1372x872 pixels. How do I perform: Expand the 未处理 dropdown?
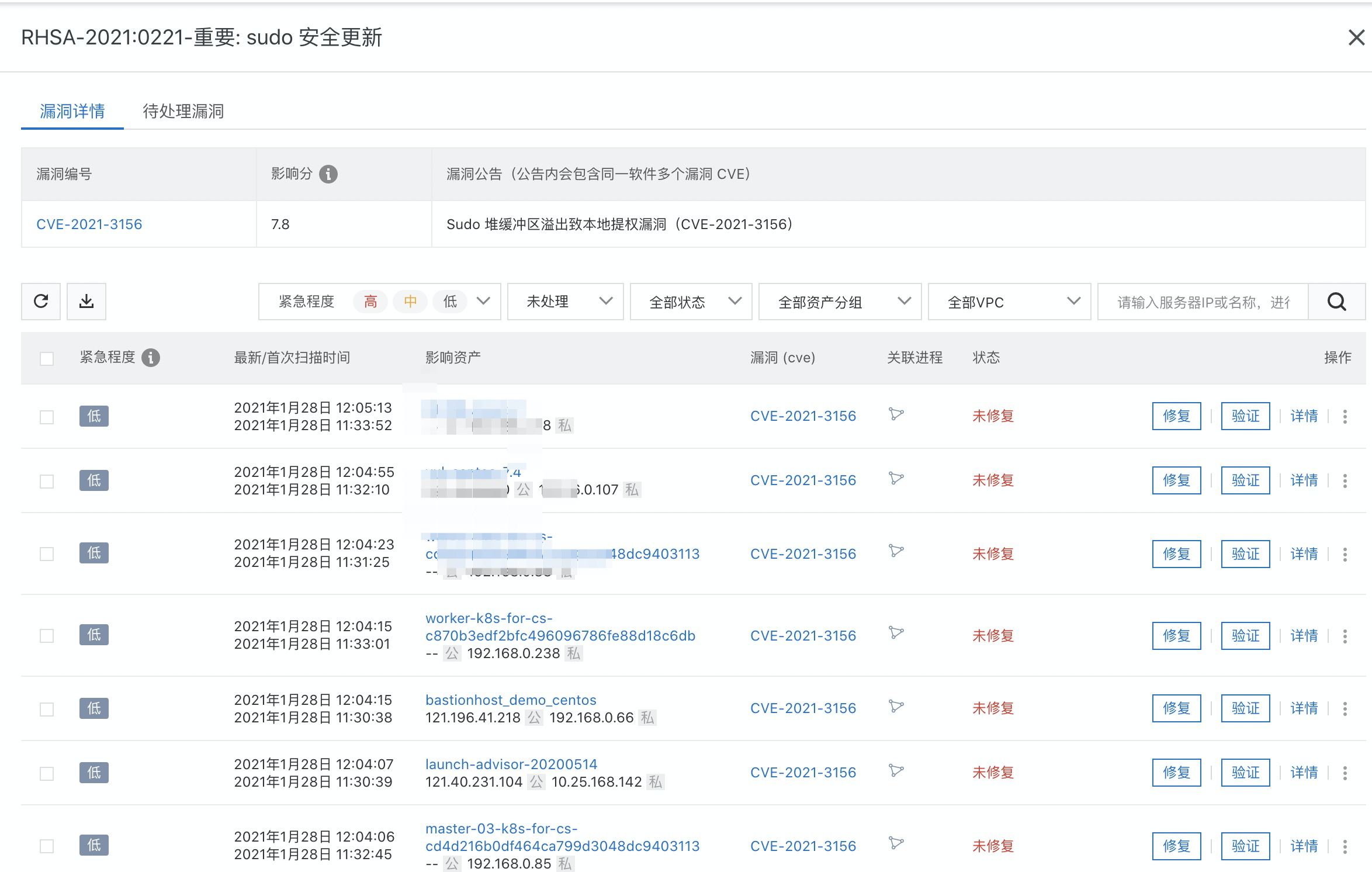pyautogui.click(x=566, y=302)
